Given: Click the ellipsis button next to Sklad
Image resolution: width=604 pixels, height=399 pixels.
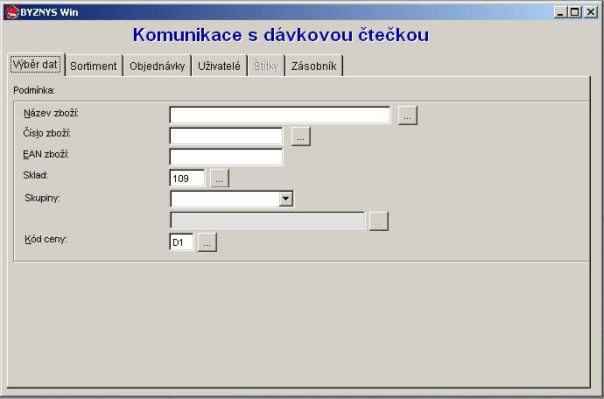Looking at the screenshot, I should point(220,178).
